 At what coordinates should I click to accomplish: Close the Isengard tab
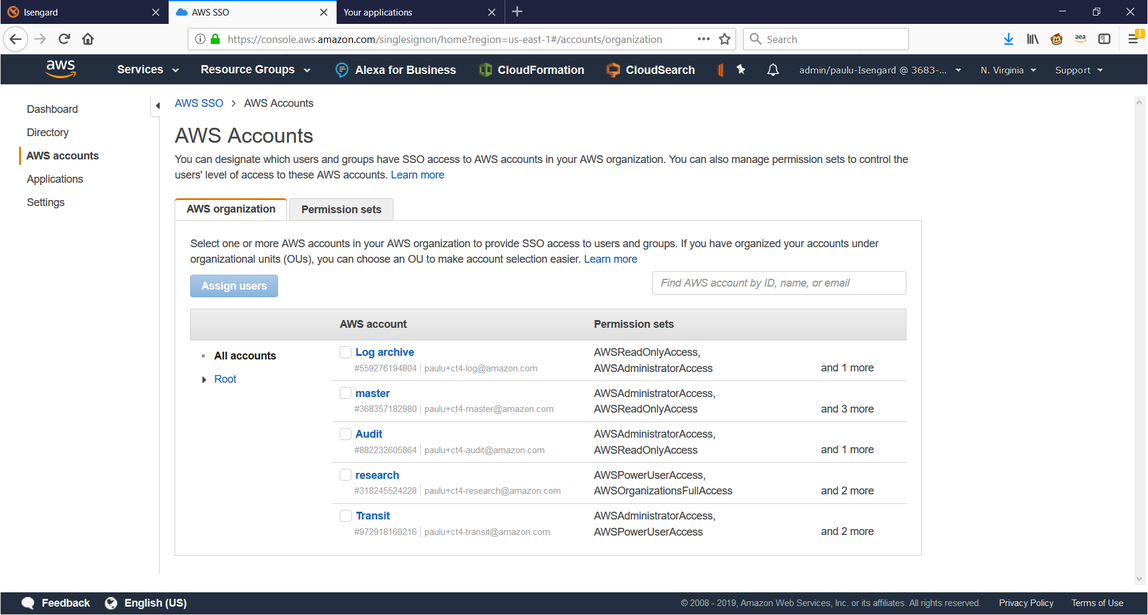(154, 12)
